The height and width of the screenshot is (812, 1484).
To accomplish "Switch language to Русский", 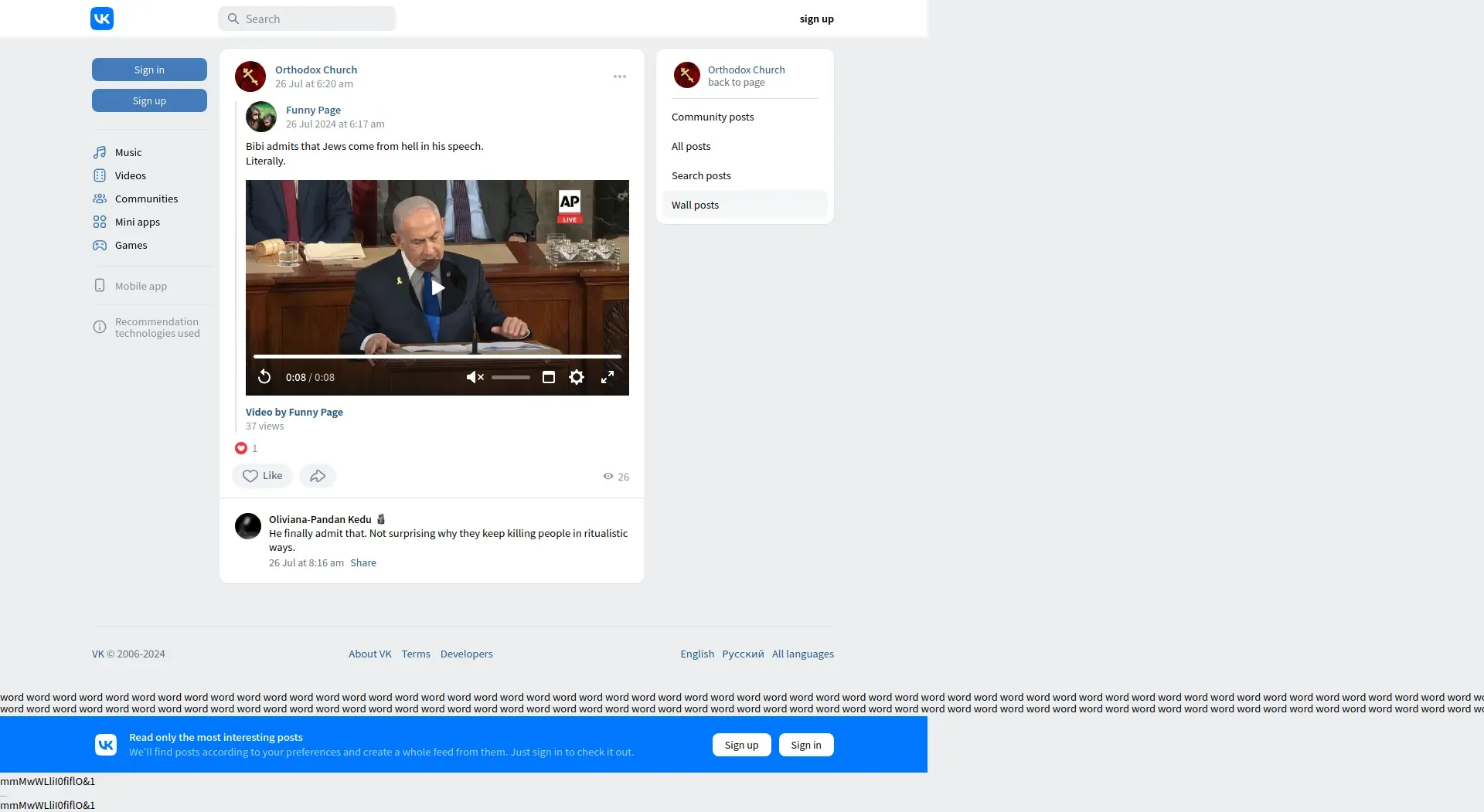I will pyautogui.click(x=743, y=654).
